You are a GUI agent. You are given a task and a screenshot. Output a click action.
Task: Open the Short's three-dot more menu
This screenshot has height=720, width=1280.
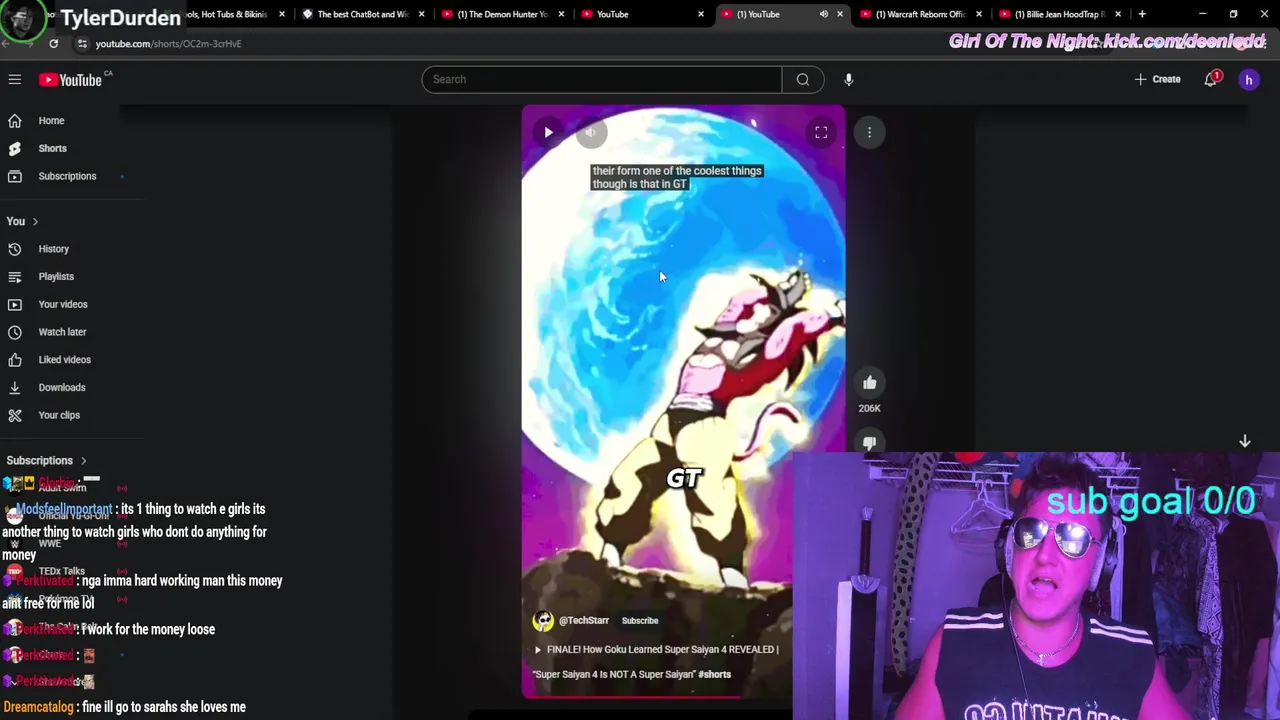coord(869,132)
